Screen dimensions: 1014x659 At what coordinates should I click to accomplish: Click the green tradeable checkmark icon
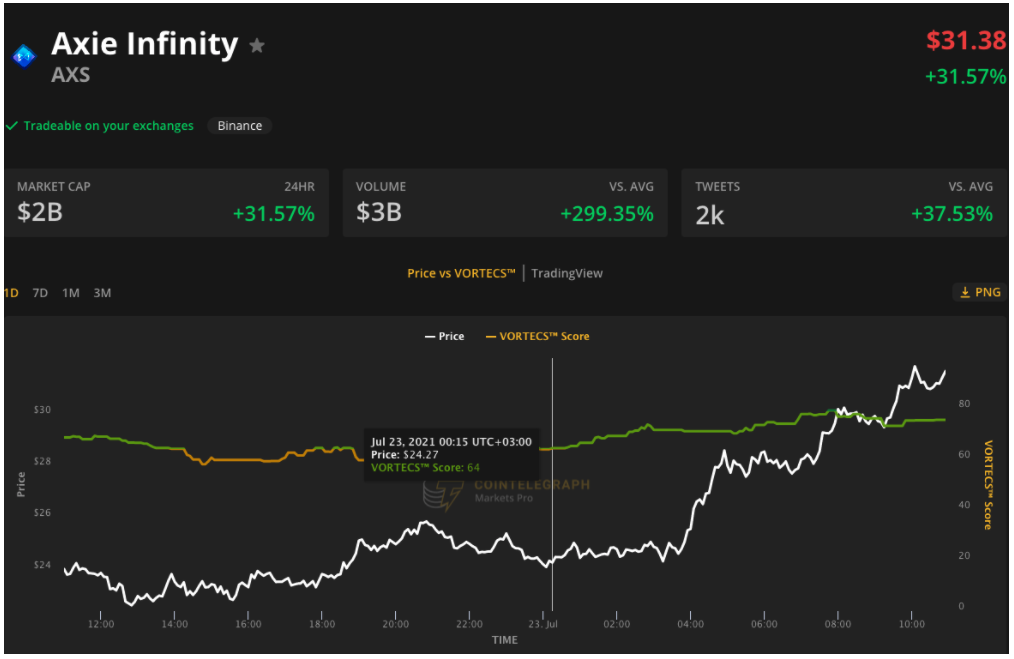12,126
